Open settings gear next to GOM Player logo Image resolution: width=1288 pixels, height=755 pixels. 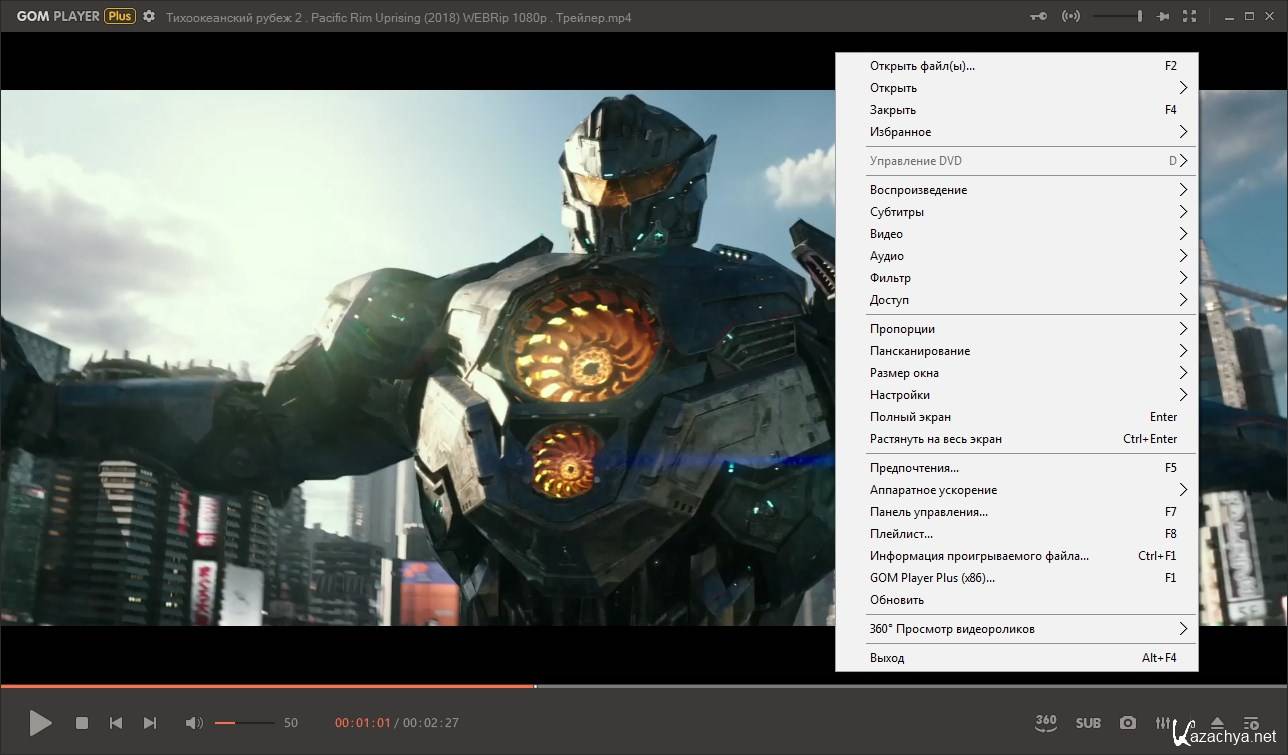149,17
